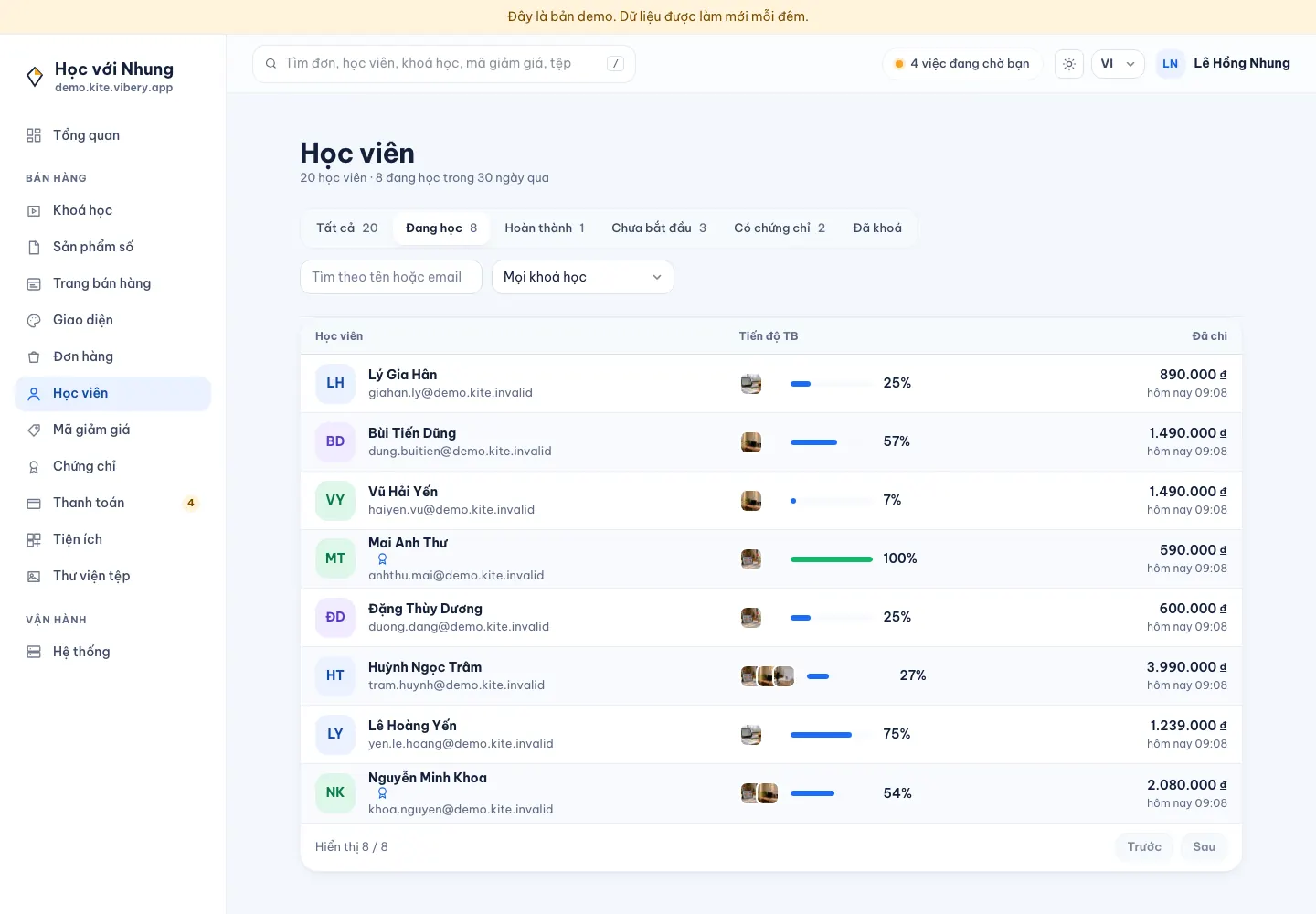Click the 3.990.000 ₫ amount
The height and width of the screenshot is (914, 1316).
click(x=1186, y=666)
